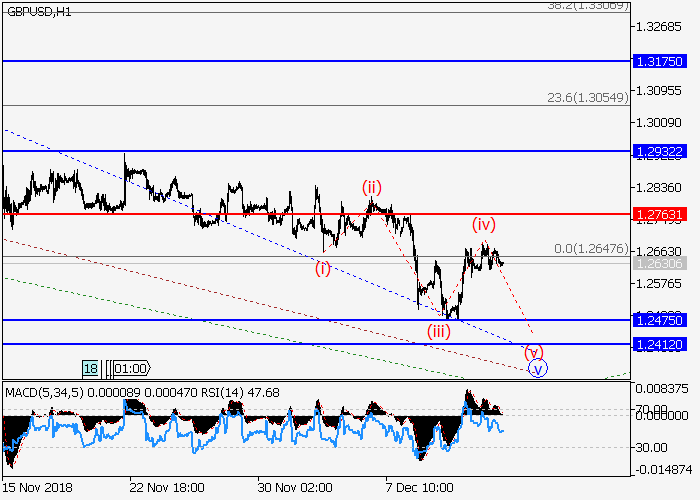Select the red 1.27631 price tag
Viewport: 700px width, 500px height.
pos(658,214)
